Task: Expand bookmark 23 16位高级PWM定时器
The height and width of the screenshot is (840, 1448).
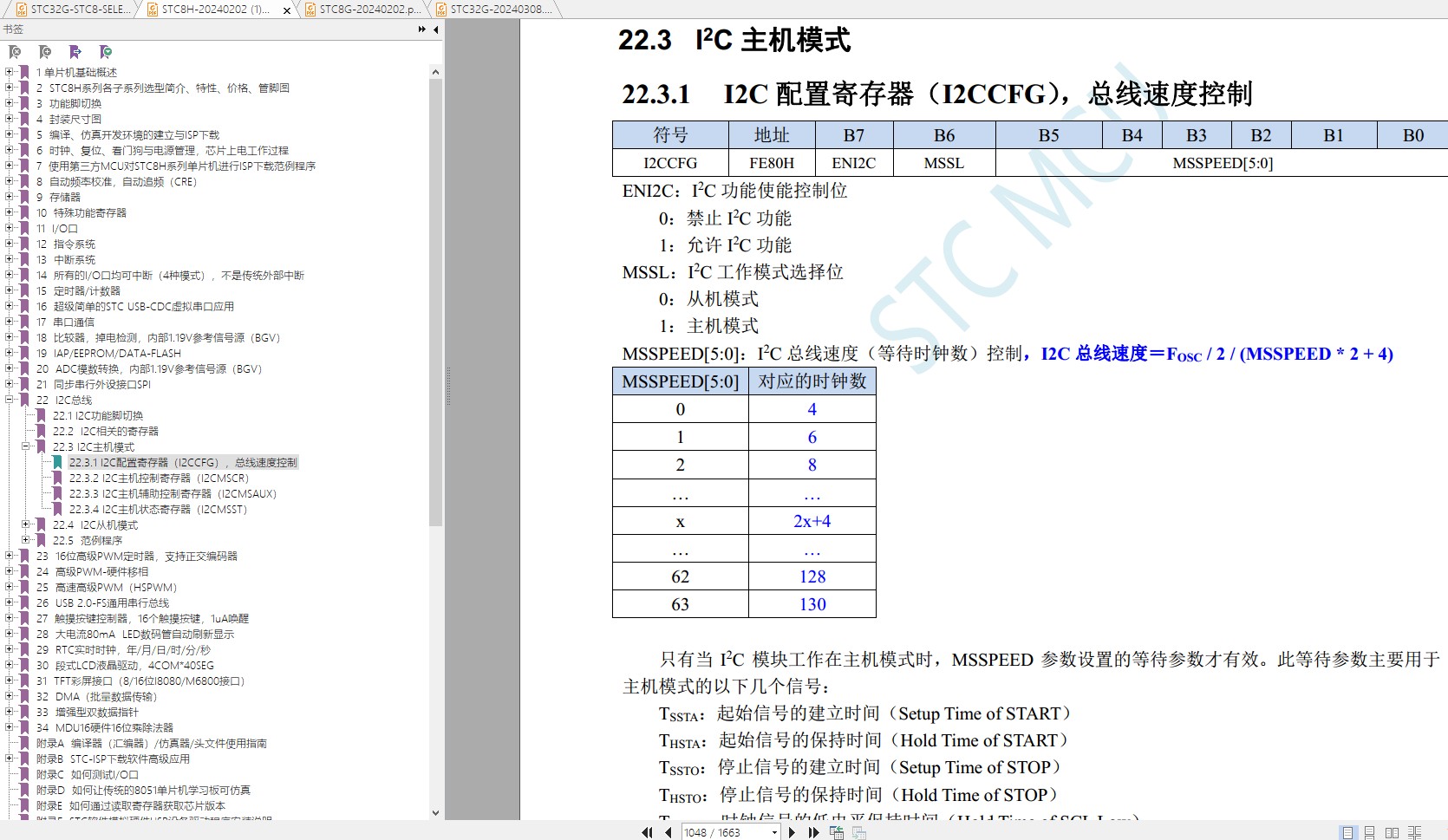Action: coord(10,556)
